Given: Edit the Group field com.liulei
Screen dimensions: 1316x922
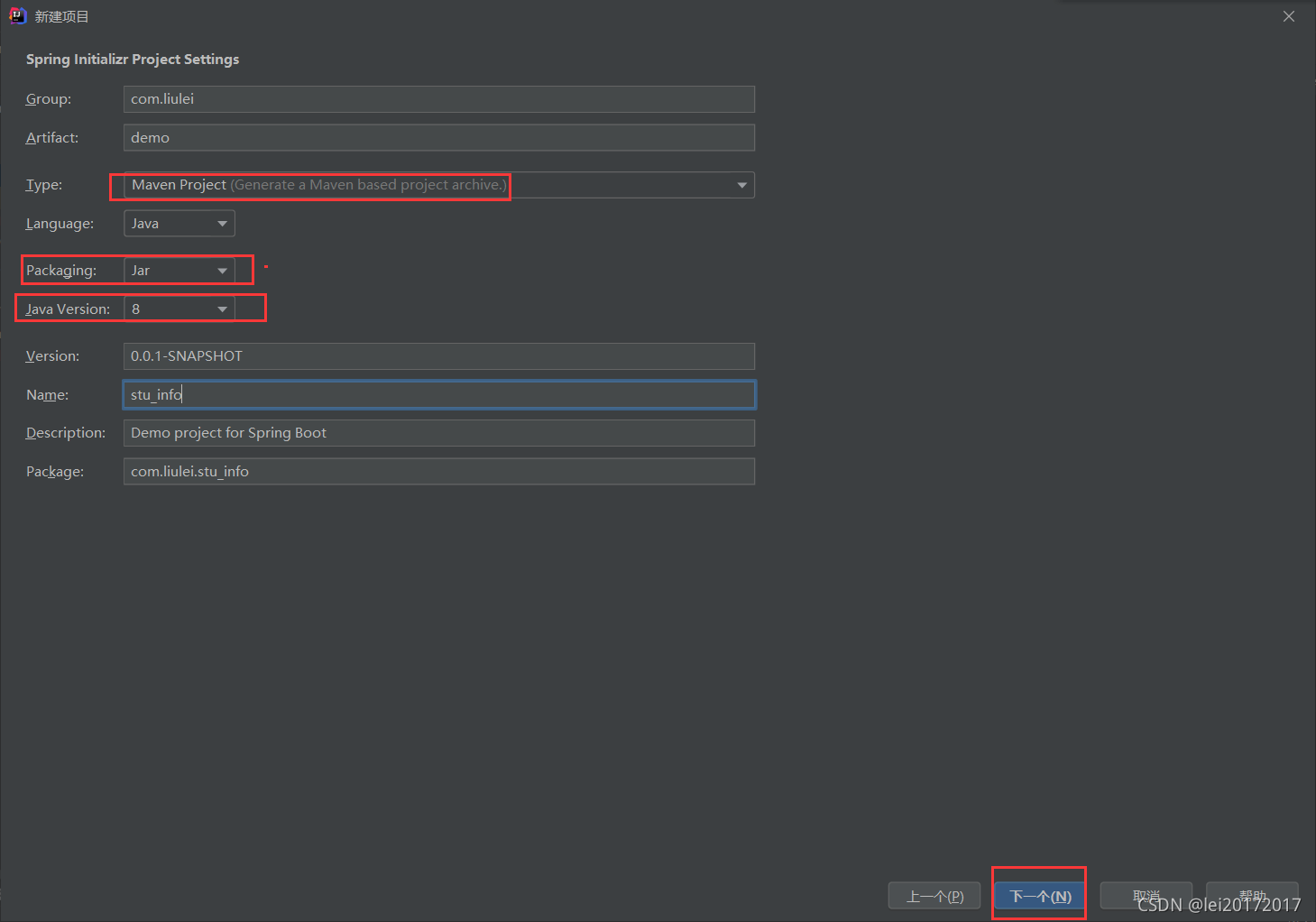Looking at the screenshot, I should coord(439,99).
